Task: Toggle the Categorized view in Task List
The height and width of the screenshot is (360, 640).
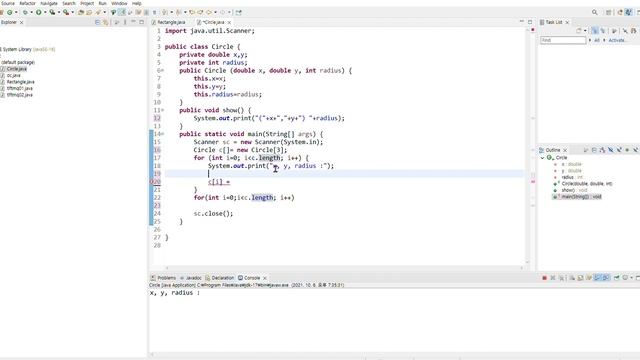Action: 594,31
